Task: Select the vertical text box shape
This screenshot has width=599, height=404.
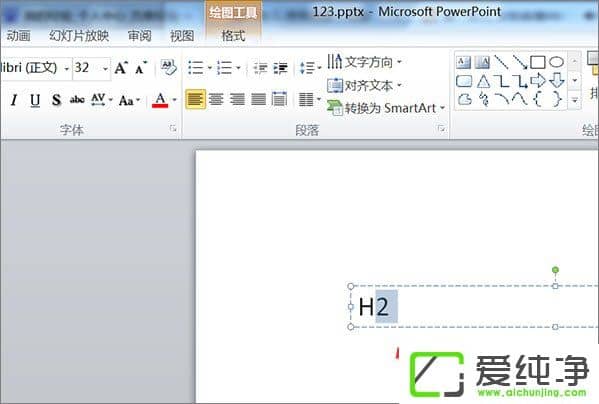Action: [x=482, y=62]
